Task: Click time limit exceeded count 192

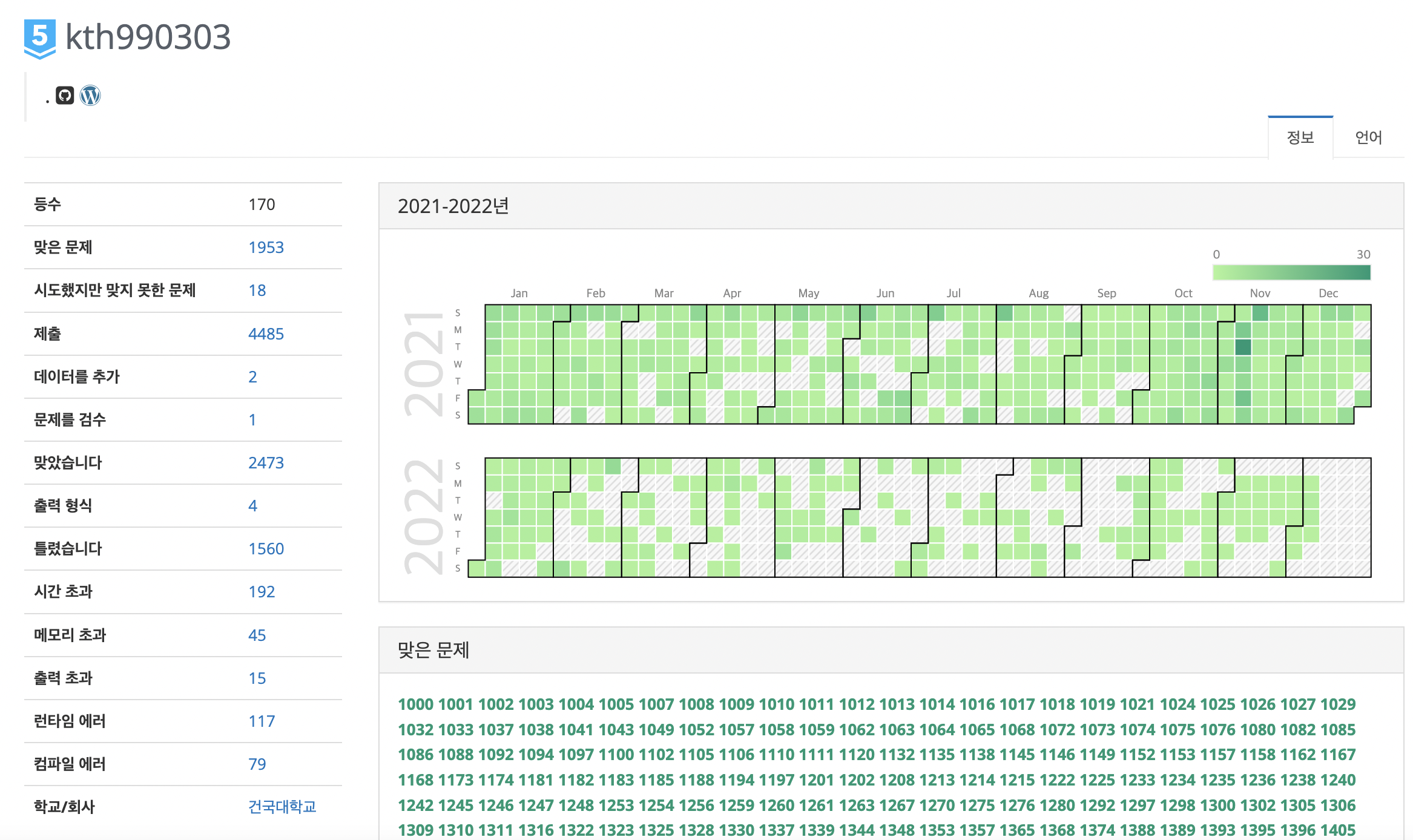Action: tap(262, 592)
